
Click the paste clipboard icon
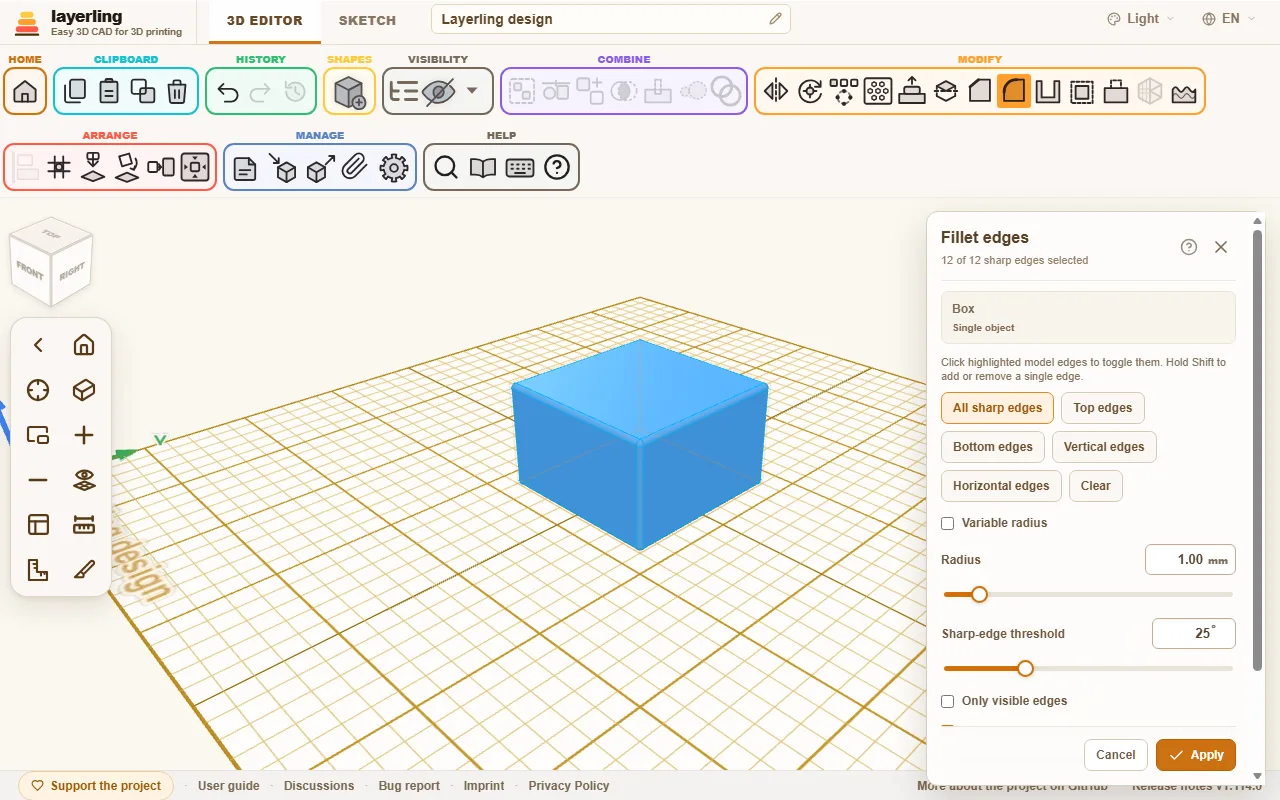(x=109, y=92)
